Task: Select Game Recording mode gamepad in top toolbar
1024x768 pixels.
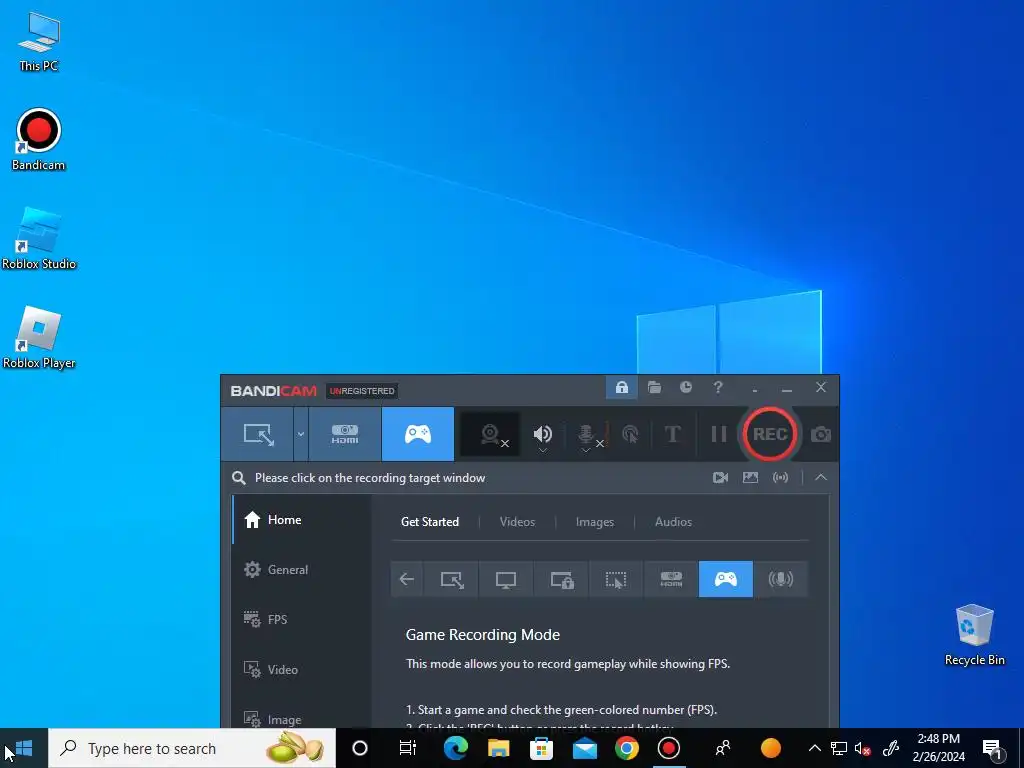Action: click(x=418, y=434)
